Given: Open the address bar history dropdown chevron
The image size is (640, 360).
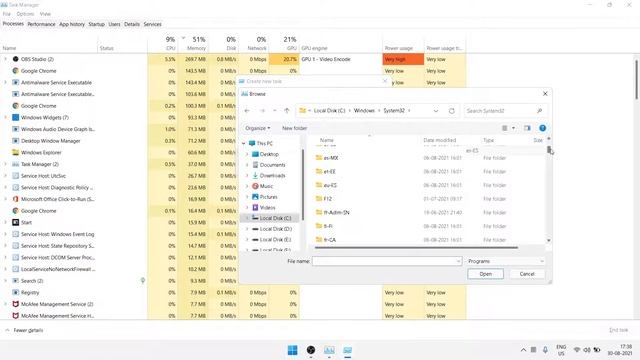Looking at the screenshot, I should [436, 111].
